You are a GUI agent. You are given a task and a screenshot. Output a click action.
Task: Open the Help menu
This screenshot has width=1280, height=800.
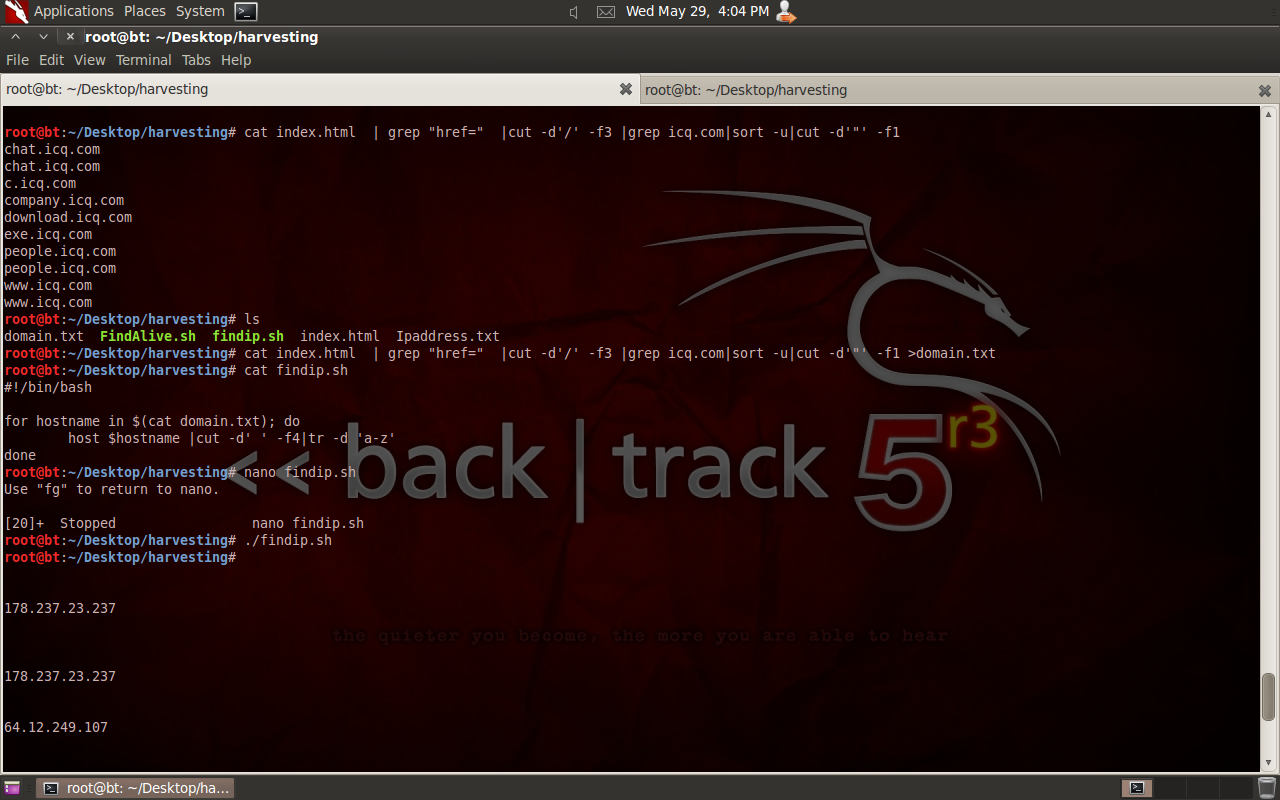point(236,60)
